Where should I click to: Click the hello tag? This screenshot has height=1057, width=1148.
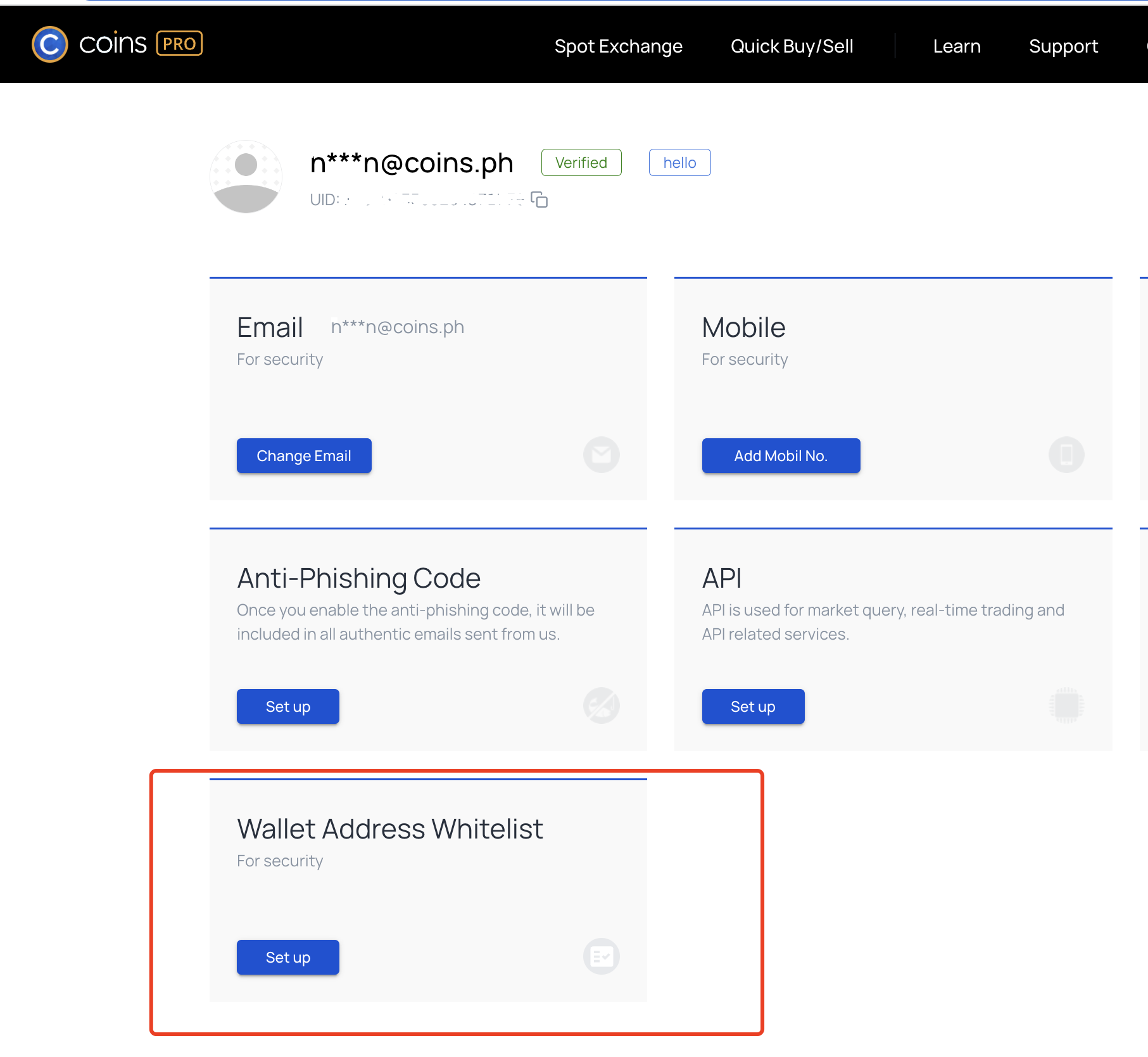click(679, 163)
